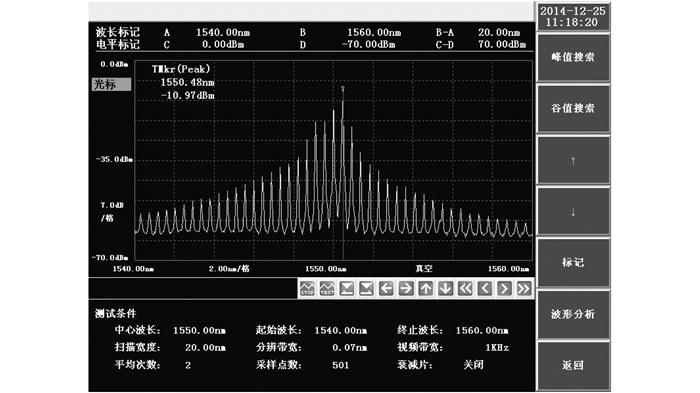Open the 标记 marker menu
700x393 pixels.
[x=573, y=262]
